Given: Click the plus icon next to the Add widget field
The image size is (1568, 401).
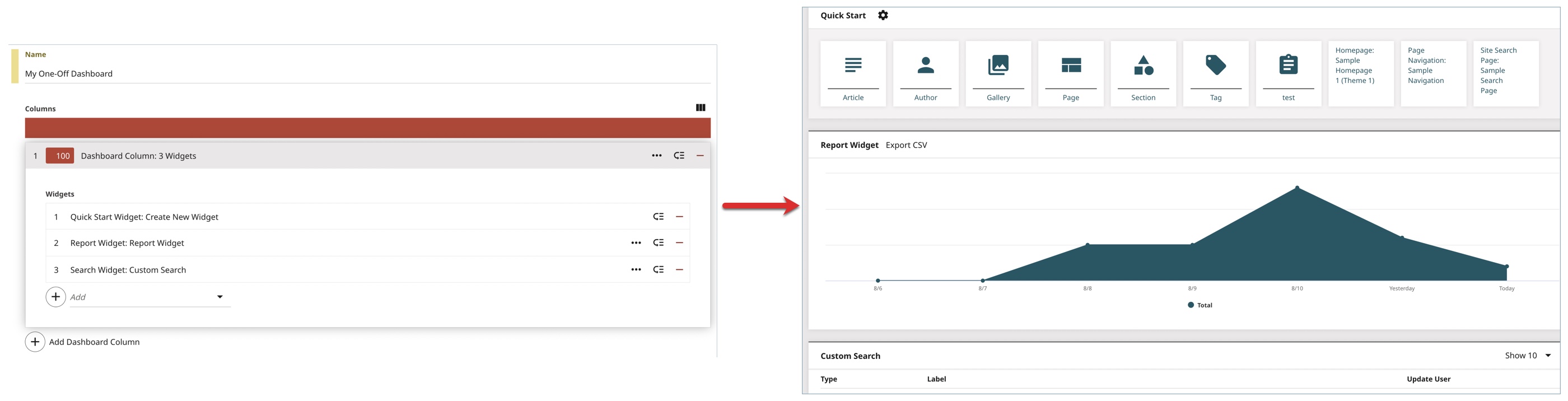Looking at the screenshot, I should coord(55,297).
